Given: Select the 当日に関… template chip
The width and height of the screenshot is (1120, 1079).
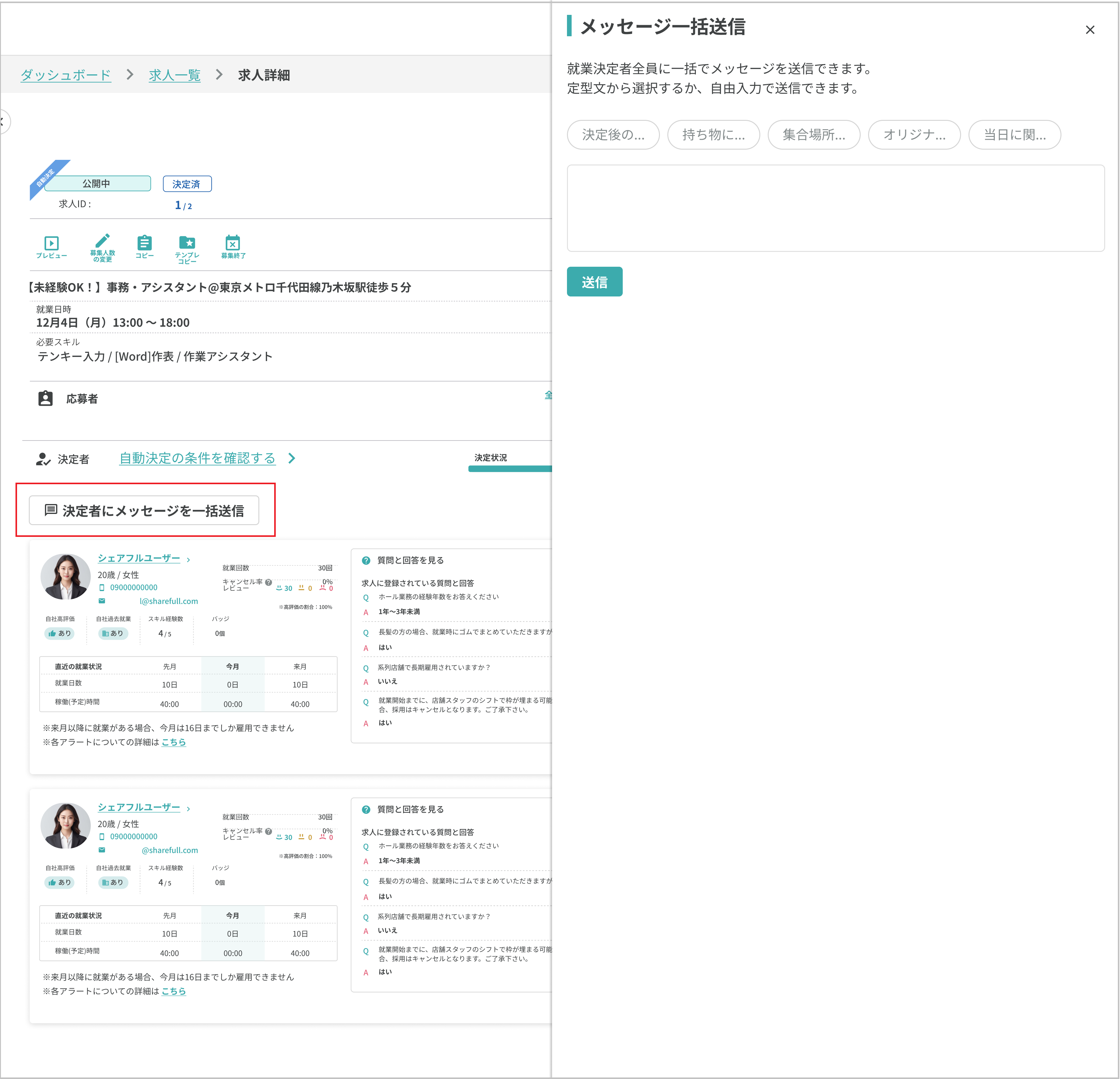Looking at the screenshot, I should tap(1014, 135).
